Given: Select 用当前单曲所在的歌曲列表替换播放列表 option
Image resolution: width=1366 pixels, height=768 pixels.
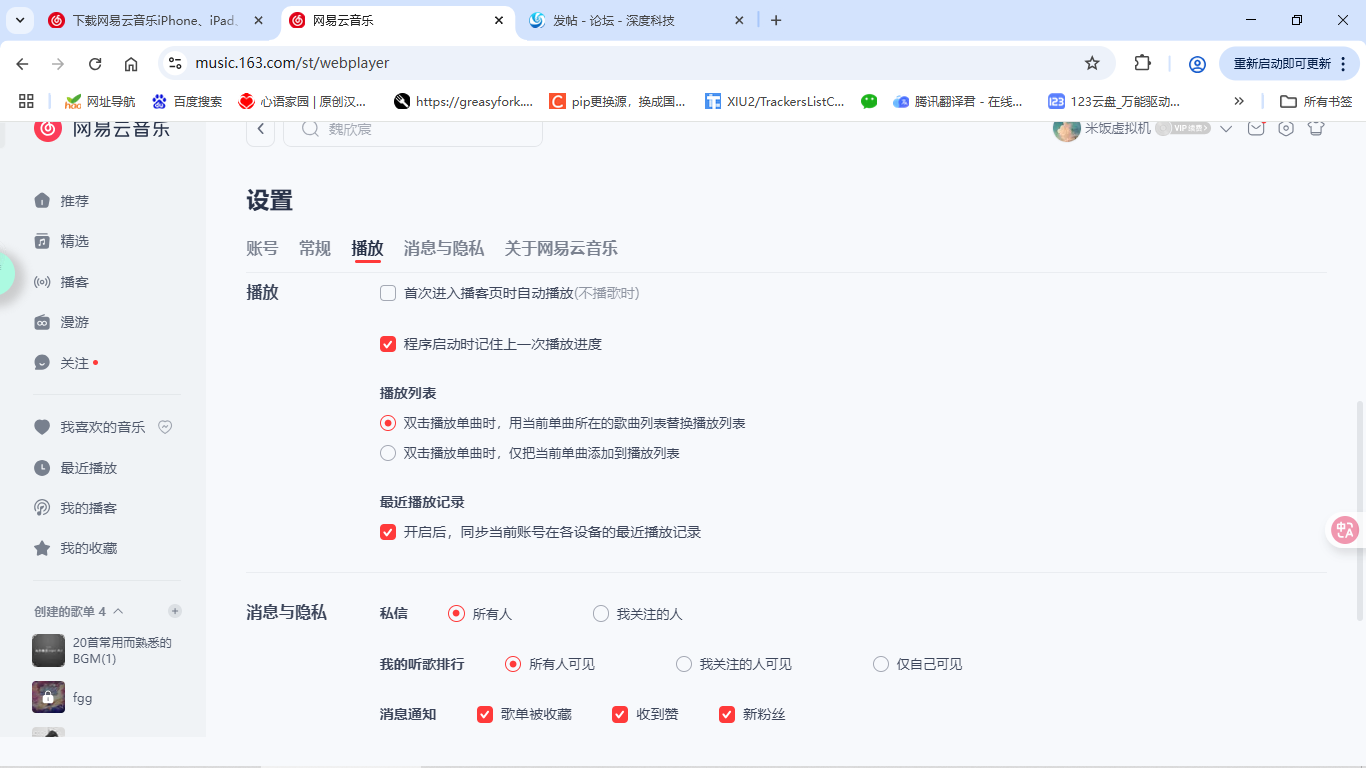Looking at the screenshot, I should [388, 423].
